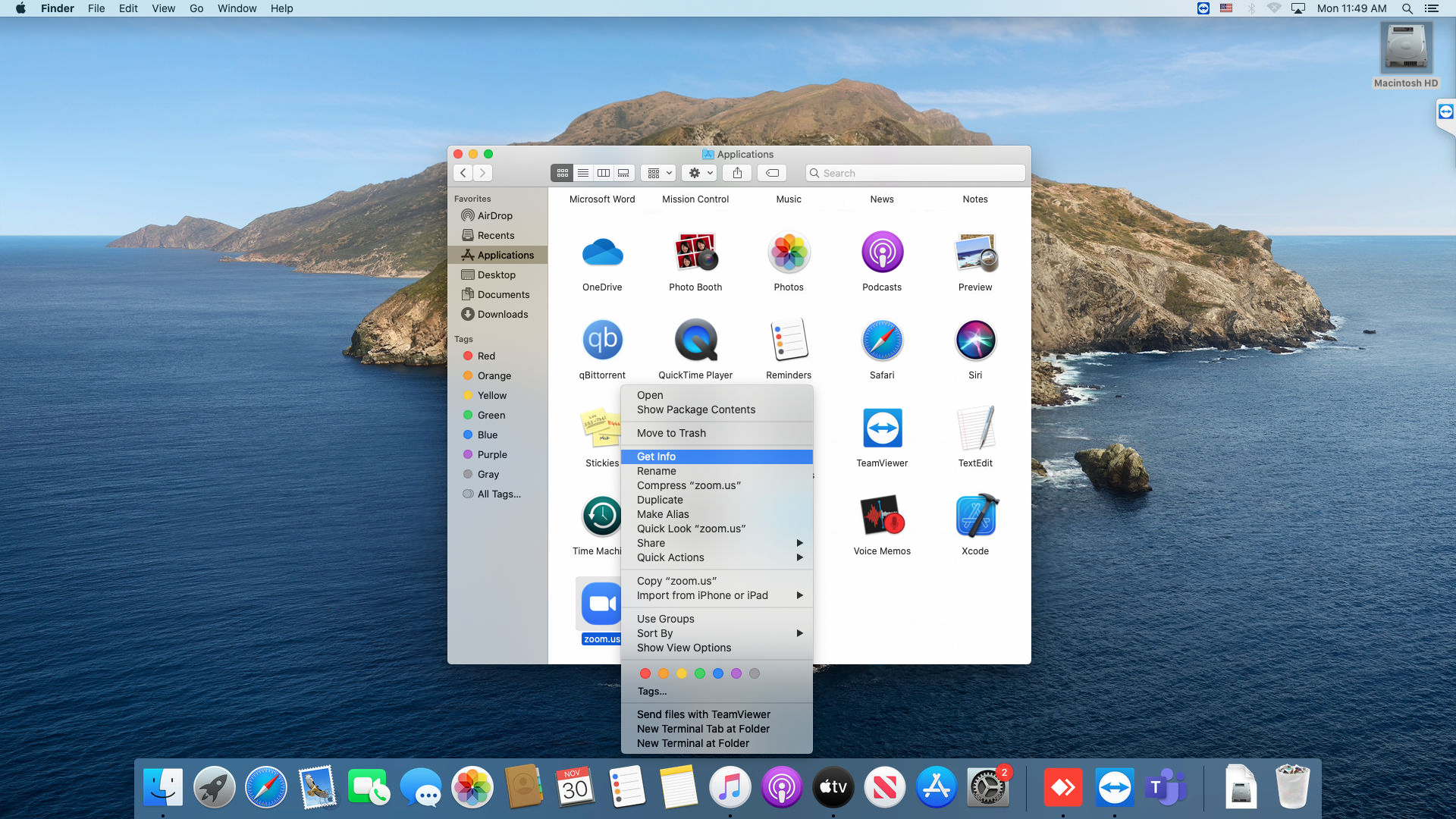This screenshot has height=819, width=1456.
Task: Select the Siri app icon
Action: click(x=975, y=341)
